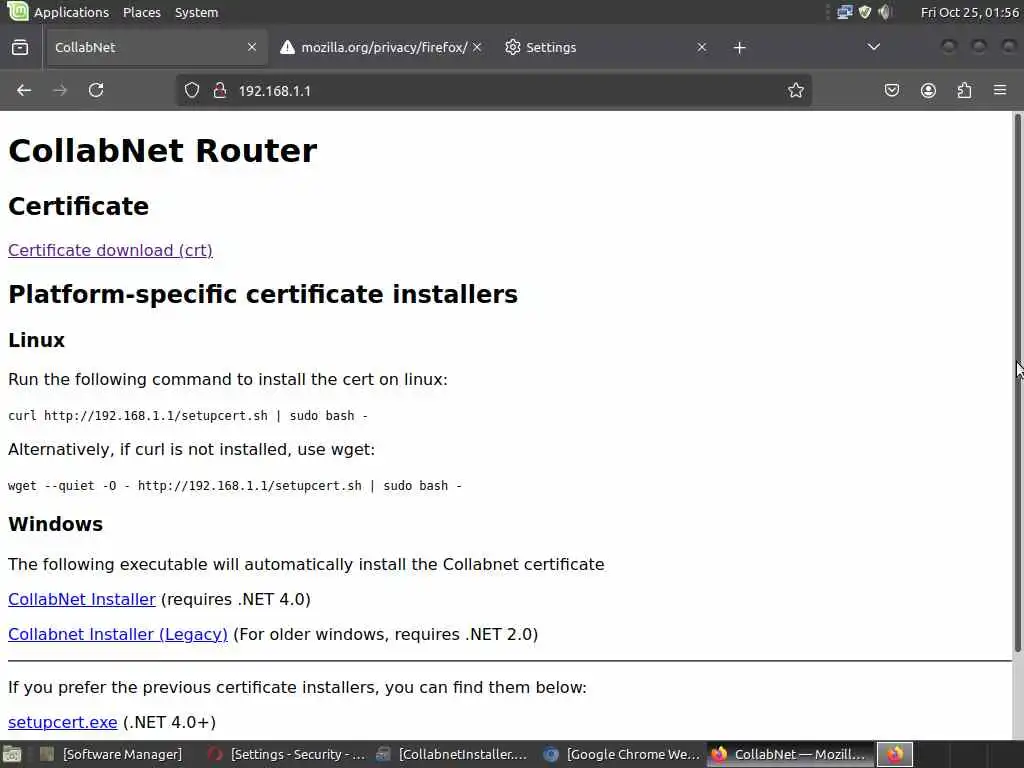Close the mozilla.org privacy tab

pos(477,47)
